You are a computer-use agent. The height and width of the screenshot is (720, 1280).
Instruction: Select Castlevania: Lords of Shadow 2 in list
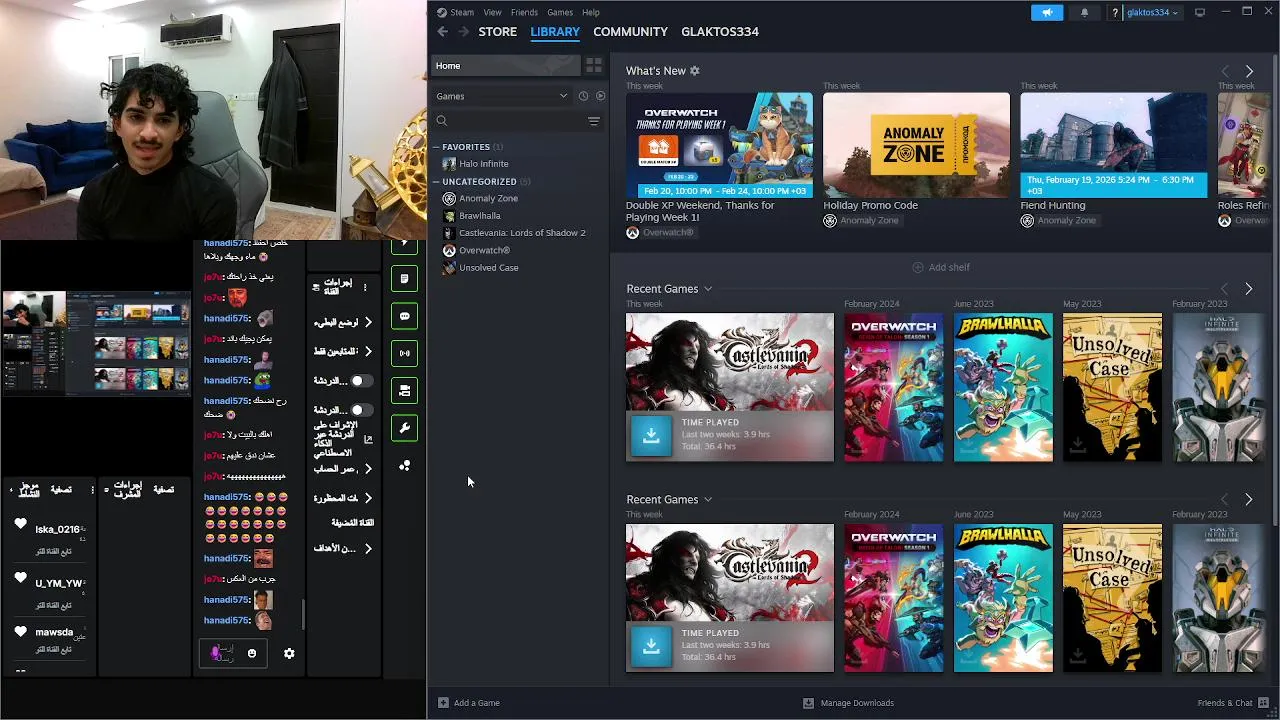click(x=522, y=233)
